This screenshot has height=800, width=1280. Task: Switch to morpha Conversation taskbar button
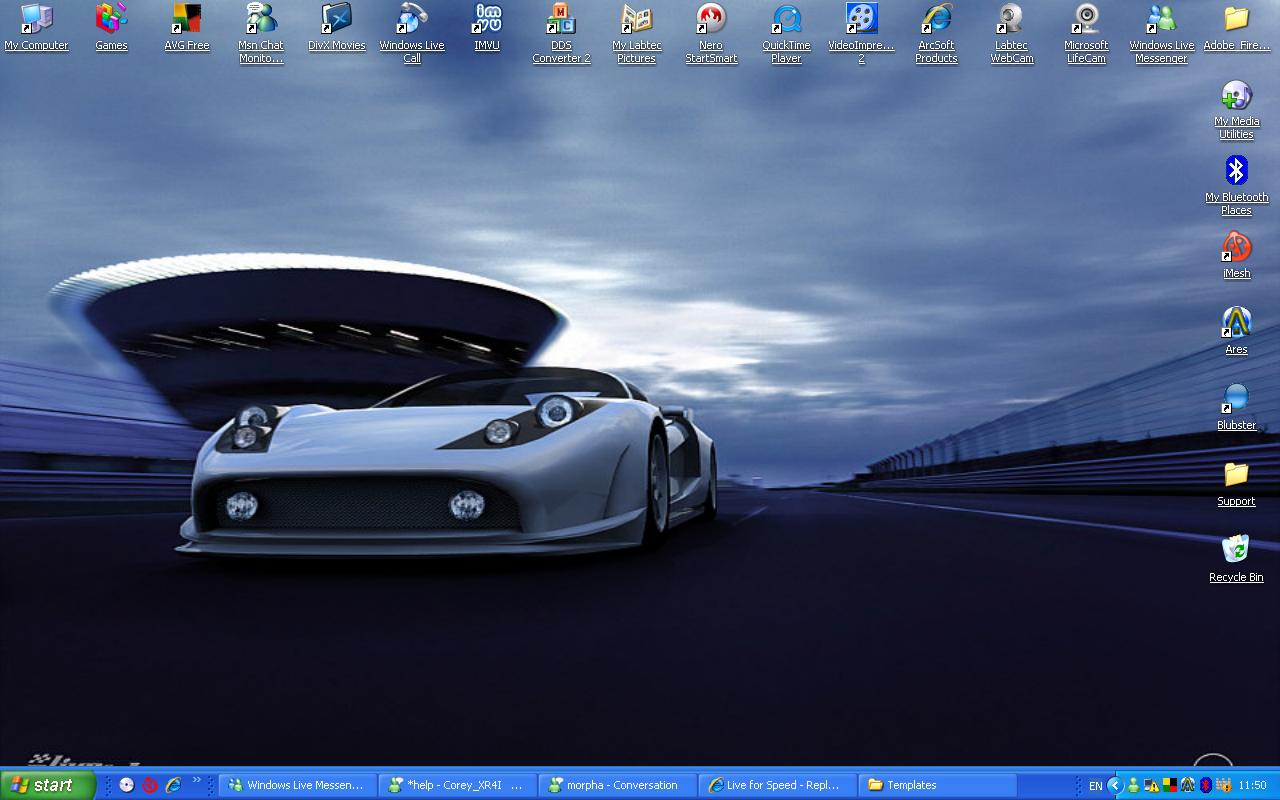[x=618, y=785]
